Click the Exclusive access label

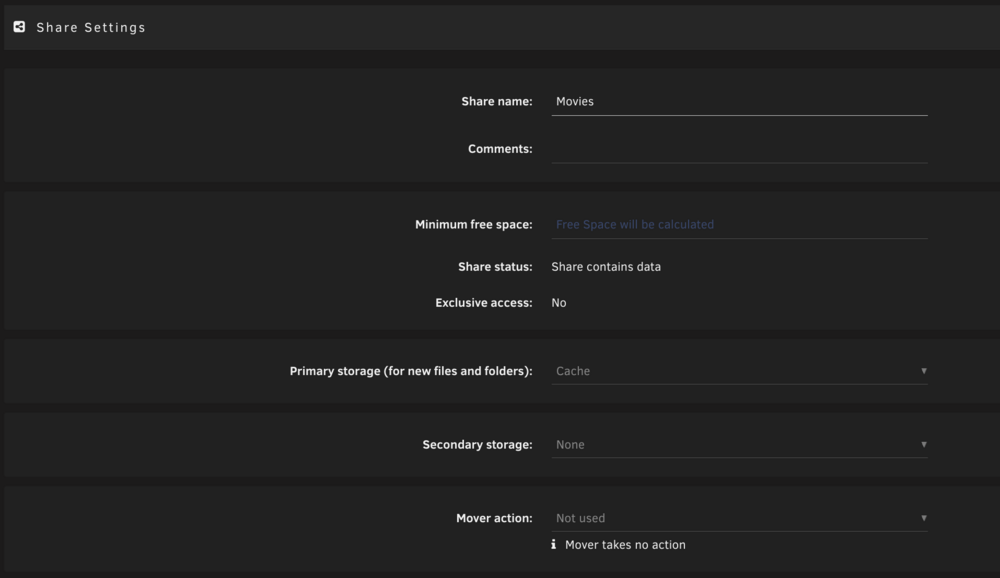click(484, 303)
